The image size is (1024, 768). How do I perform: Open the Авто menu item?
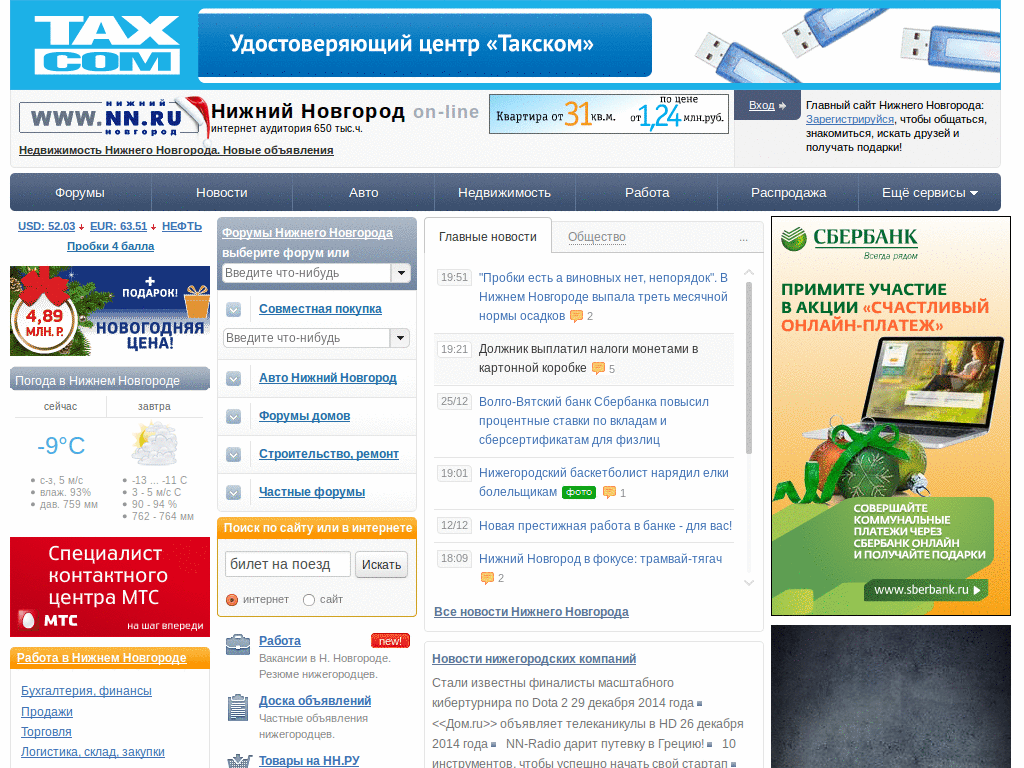pyautogui.click(x=364, y=193)
